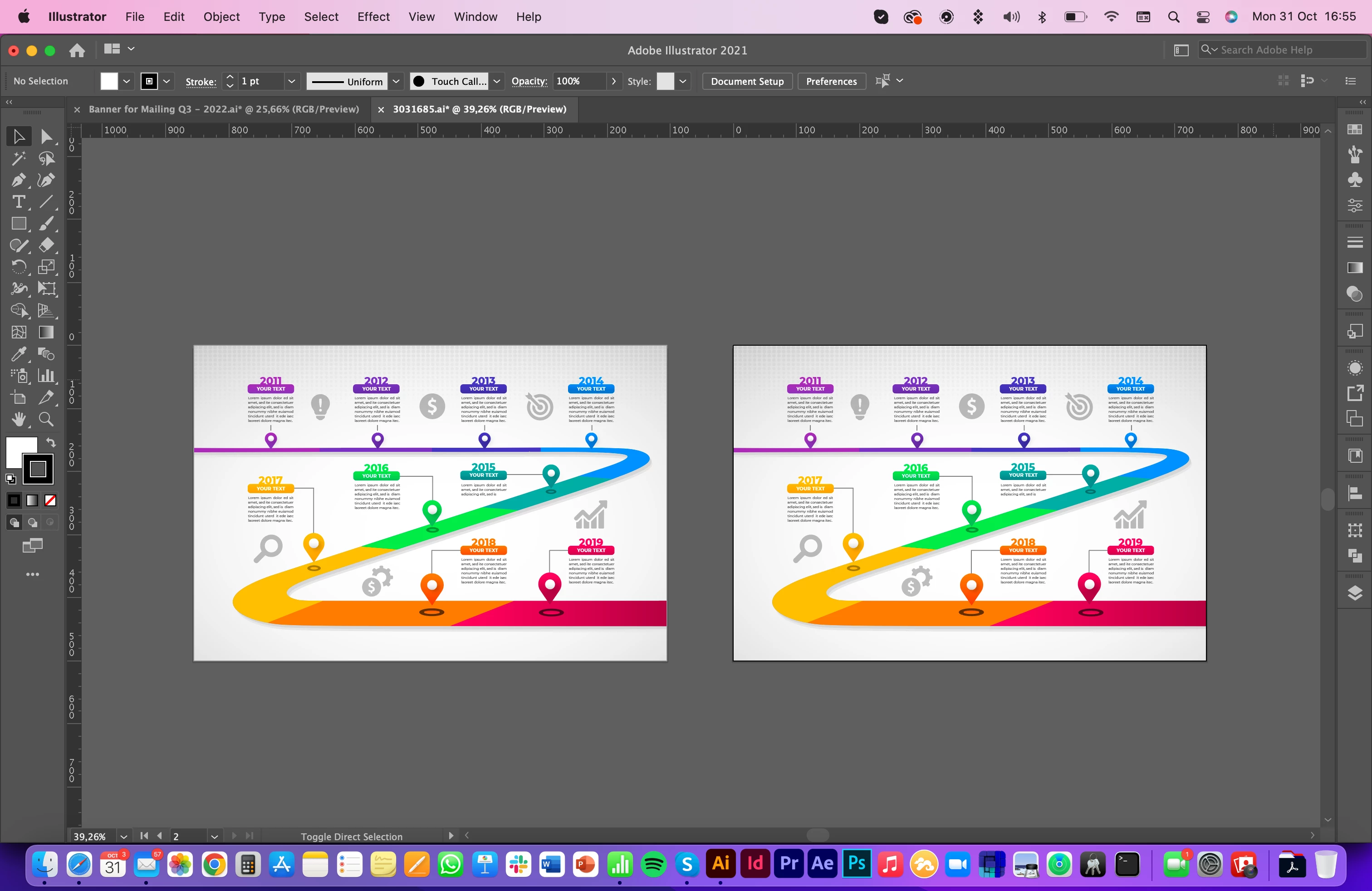Open the Effect menu
1372x891 pixels.
[x=373, y=17]
